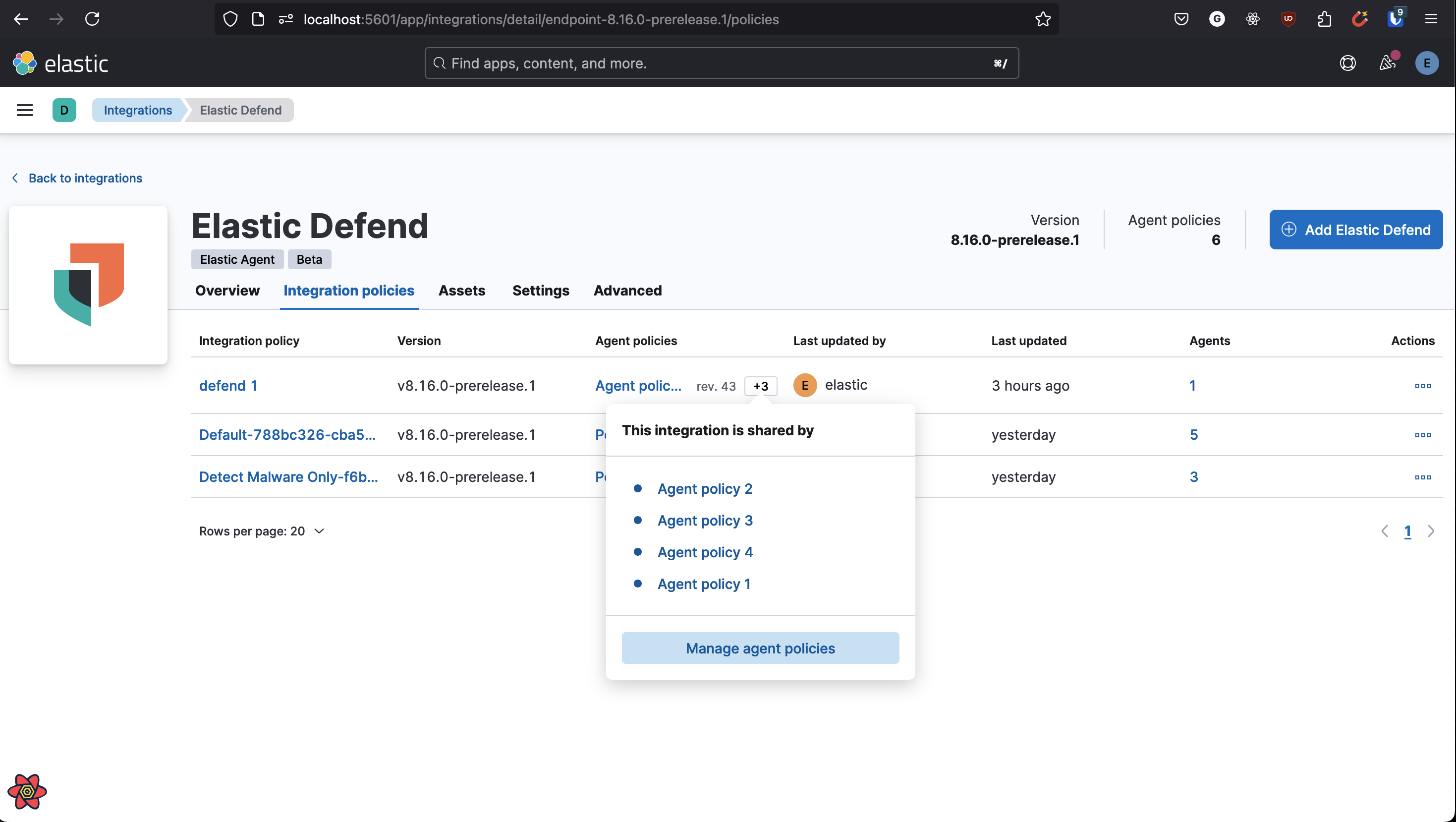Click the browser forward arrow
This screenshot has height=822, width=1456.
pyautogui.click(x=56, y=19)
